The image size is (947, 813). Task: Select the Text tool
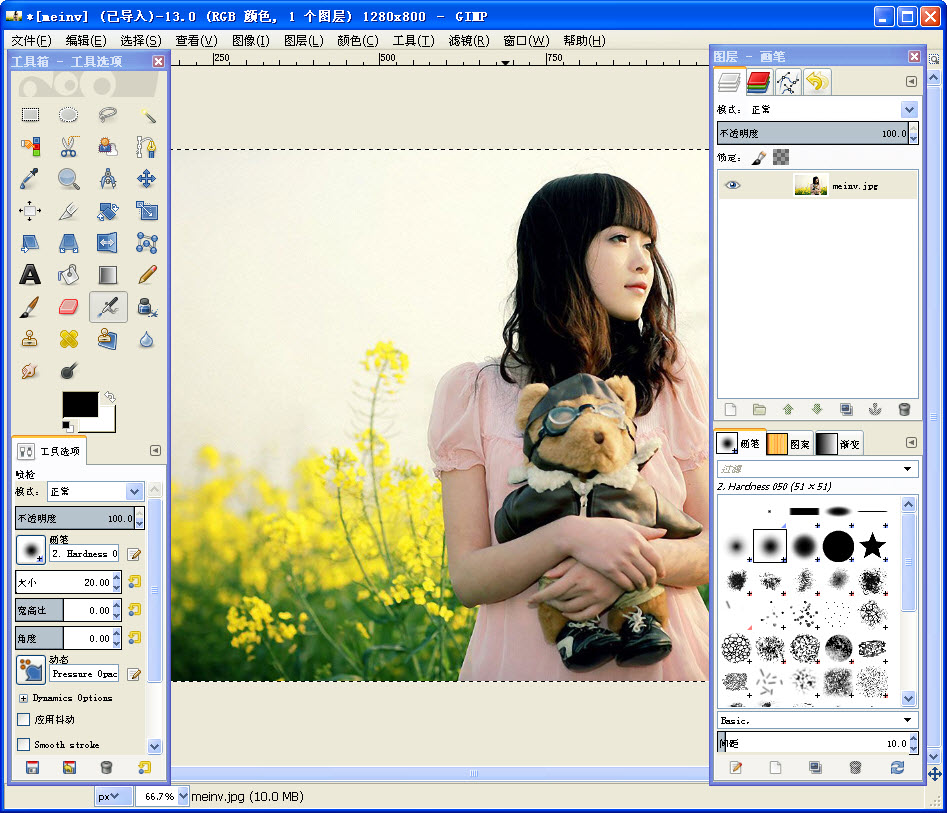tap(30, 274)
